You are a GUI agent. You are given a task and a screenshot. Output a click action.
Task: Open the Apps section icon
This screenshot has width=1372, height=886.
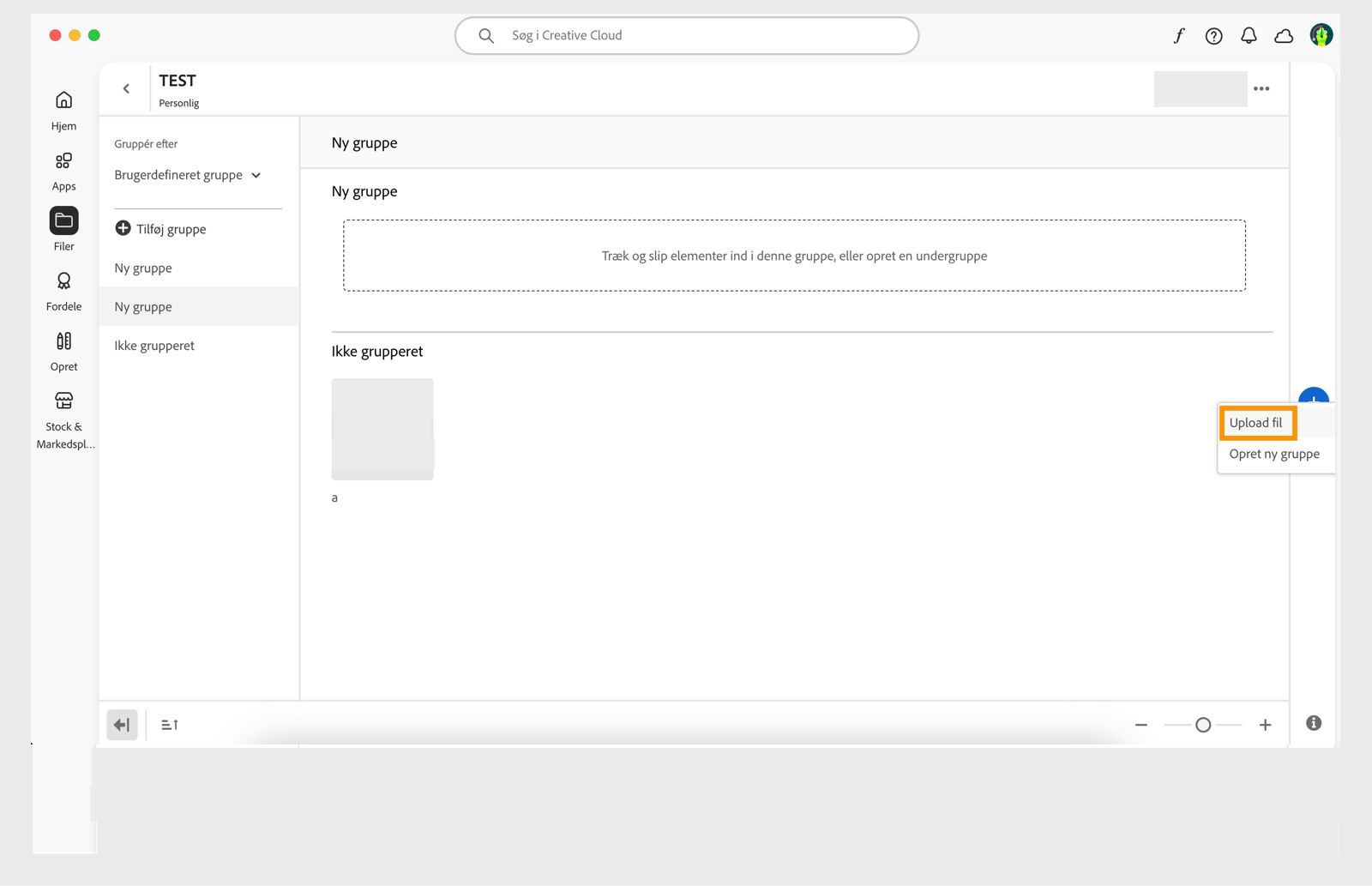coord(63,160)
